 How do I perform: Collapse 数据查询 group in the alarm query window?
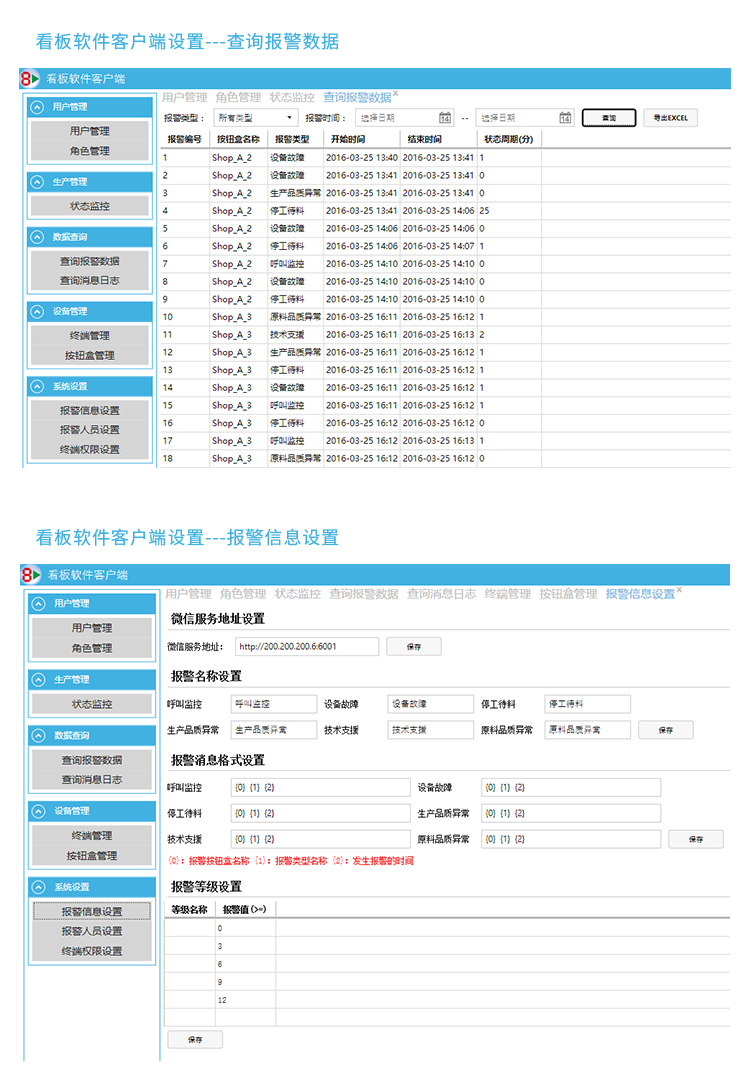click(37, 237)
